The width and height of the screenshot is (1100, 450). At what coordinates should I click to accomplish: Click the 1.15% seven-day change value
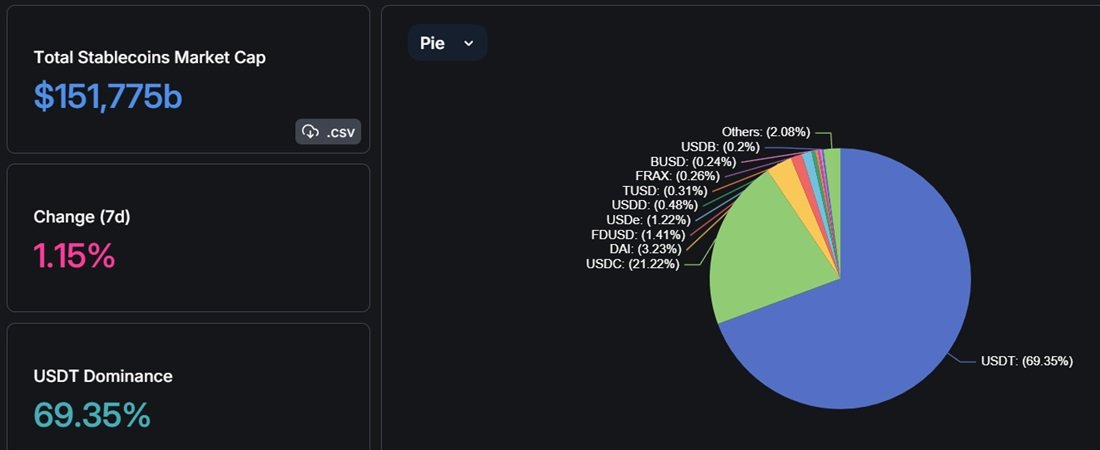click(x=74, y=256)
